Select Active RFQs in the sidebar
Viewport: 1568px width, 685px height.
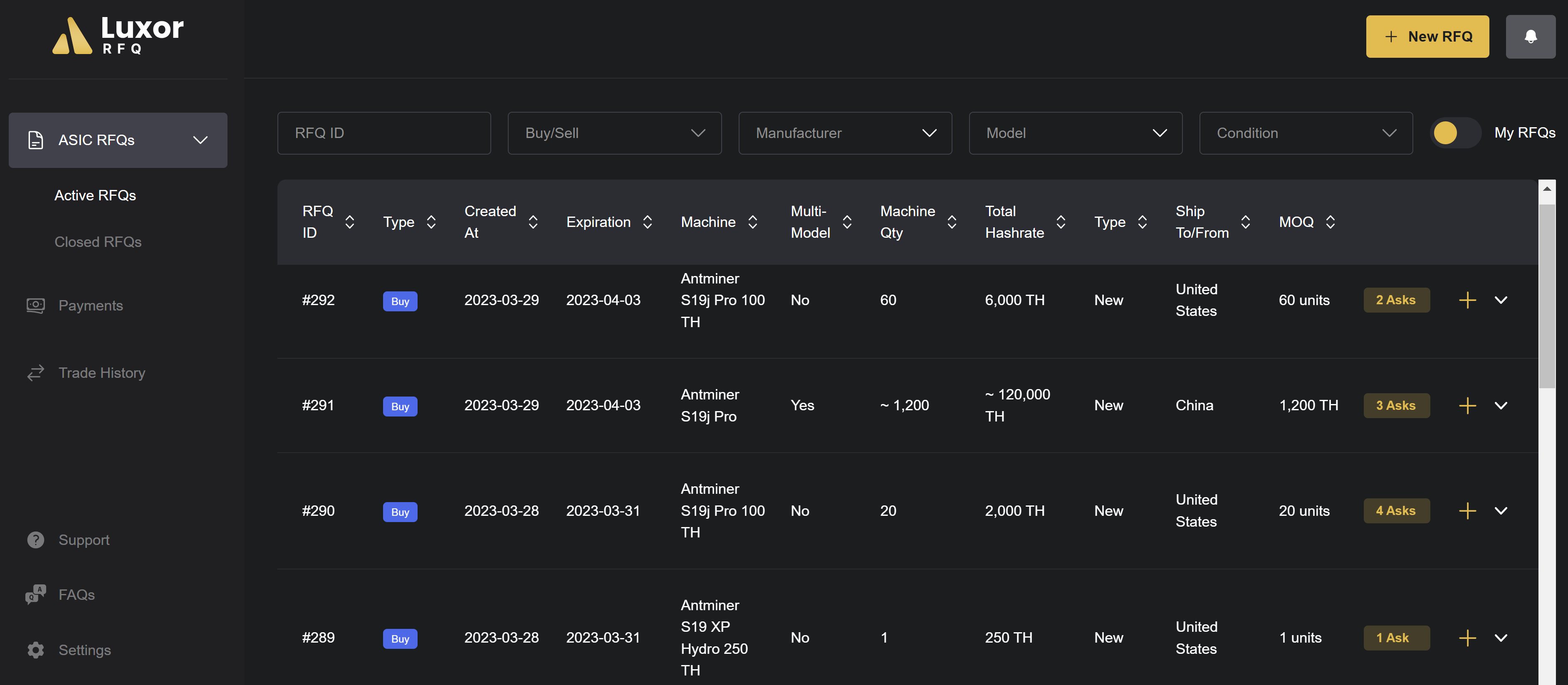[x=95, y=195]
